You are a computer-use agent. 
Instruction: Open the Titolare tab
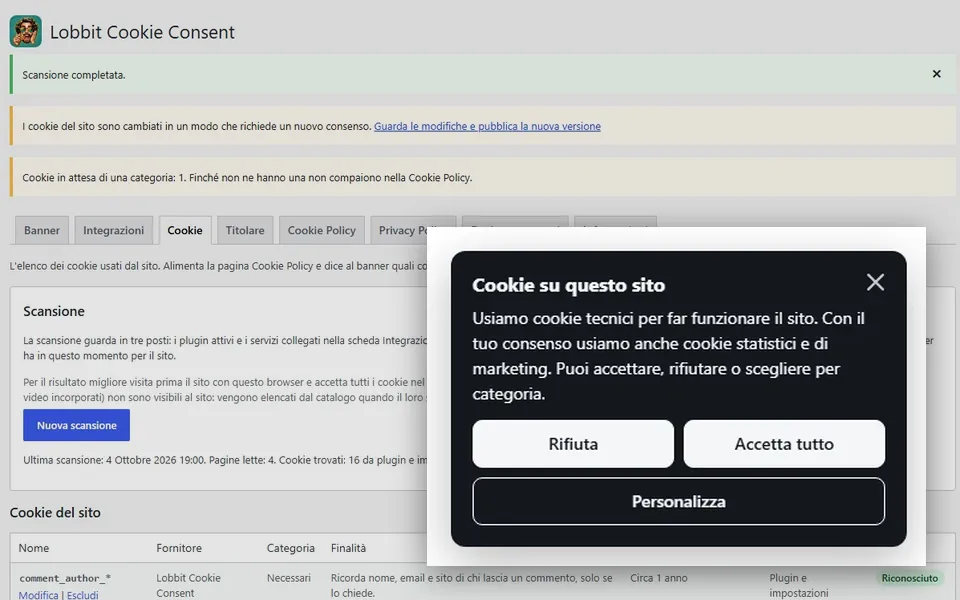coord(245,230)
